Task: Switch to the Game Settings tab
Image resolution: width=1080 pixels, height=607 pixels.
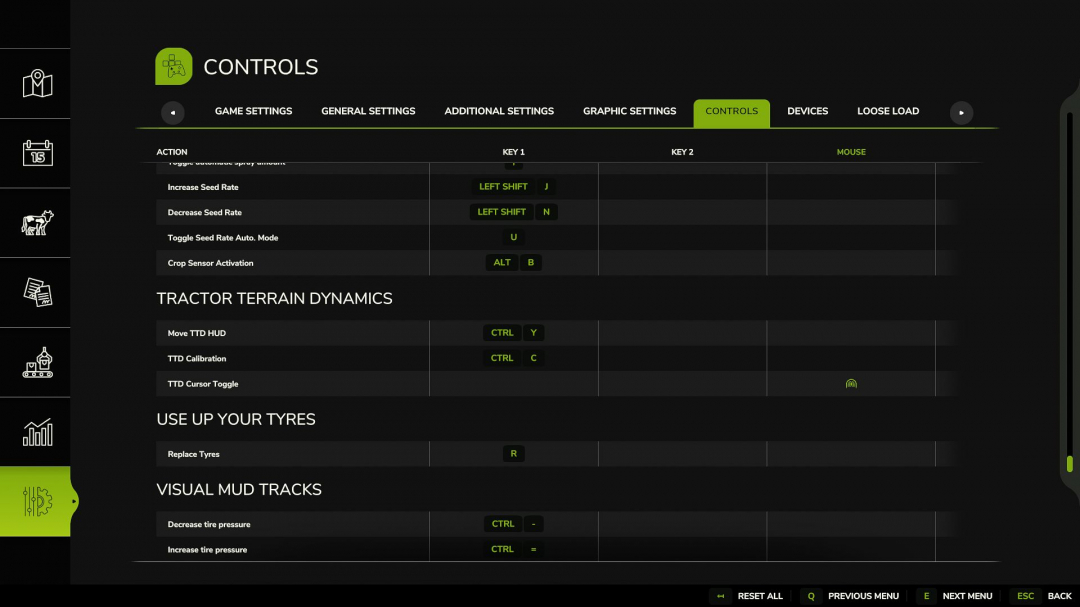Action: point(253,111)
